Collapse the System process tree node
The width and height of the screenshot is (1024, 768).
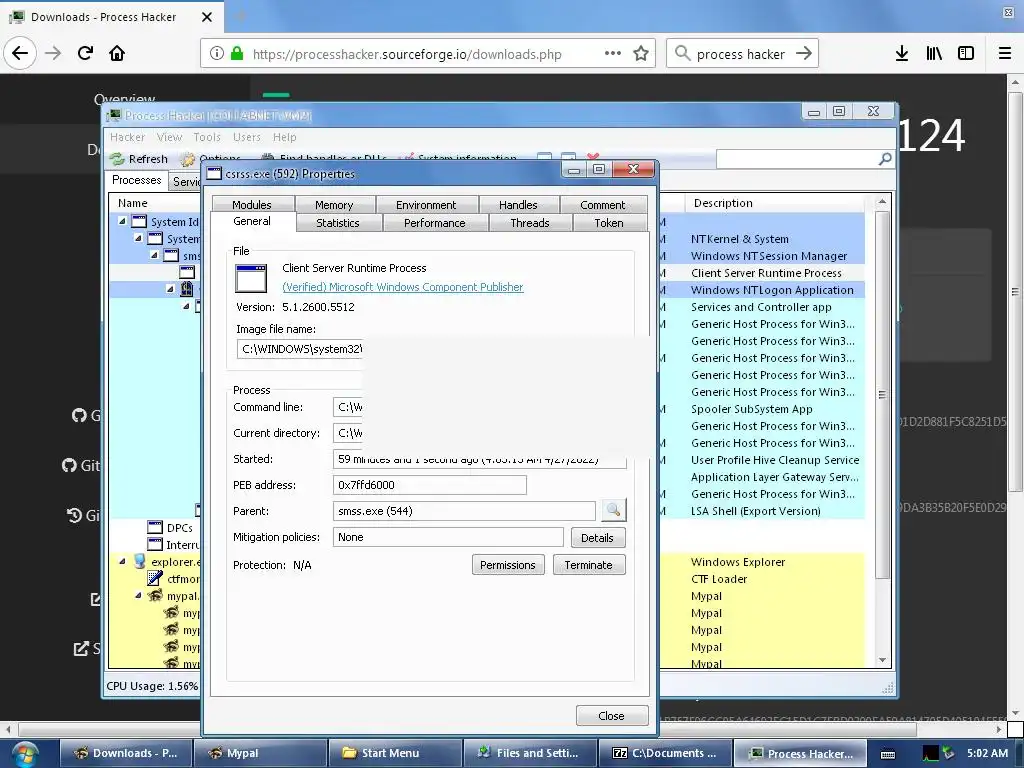click(138, 238)
